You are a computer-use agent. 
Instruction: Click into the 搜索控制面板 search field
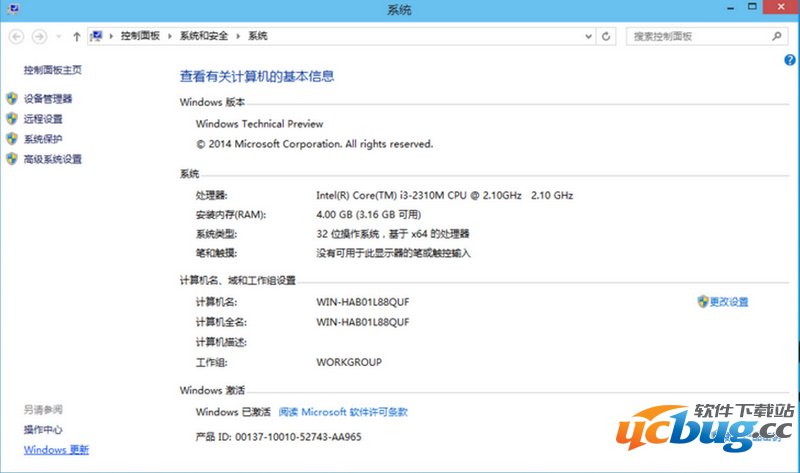[695, 36]
